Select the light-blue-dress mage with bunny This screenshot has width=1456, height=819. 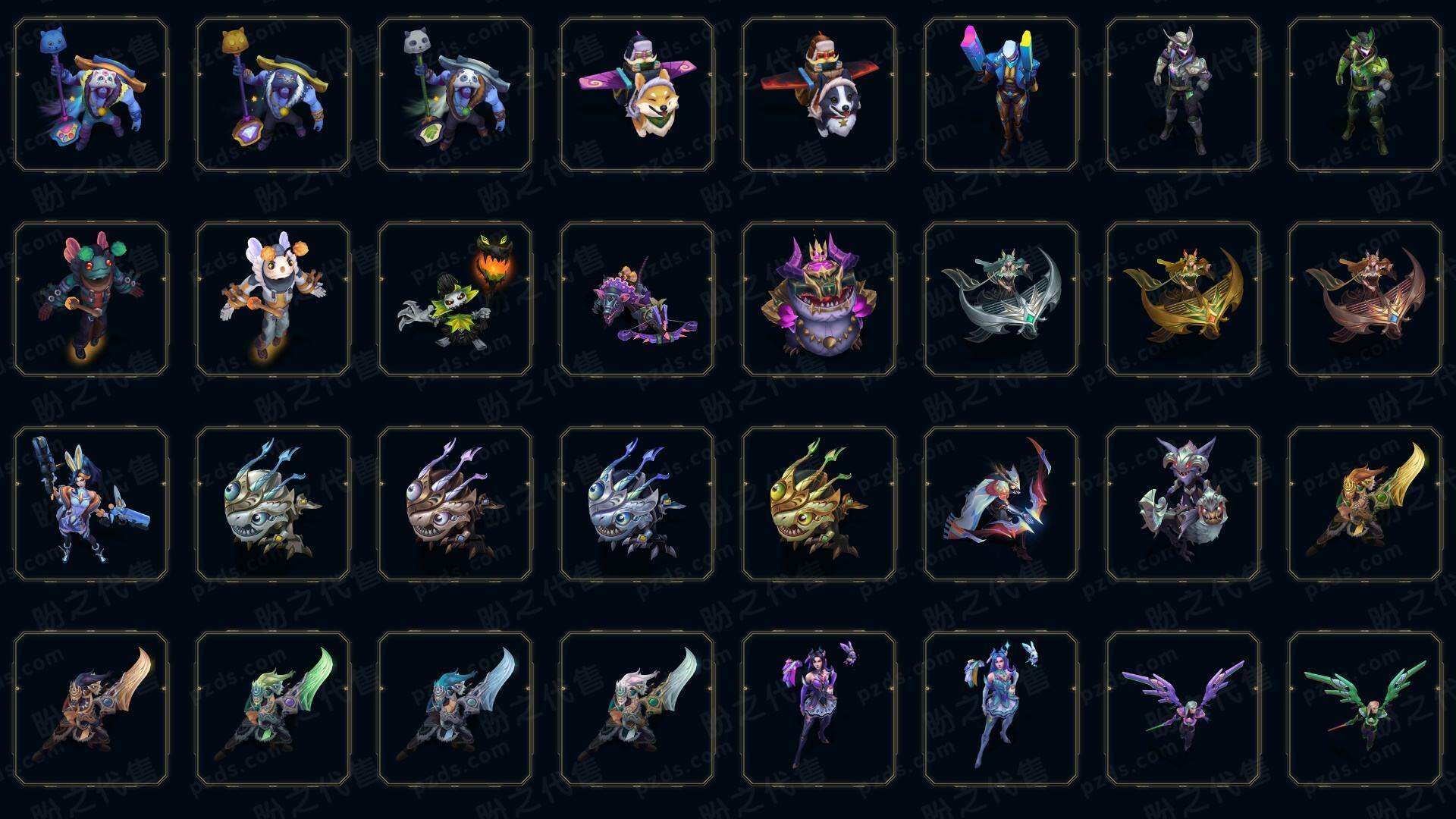tap(1001, 708)
